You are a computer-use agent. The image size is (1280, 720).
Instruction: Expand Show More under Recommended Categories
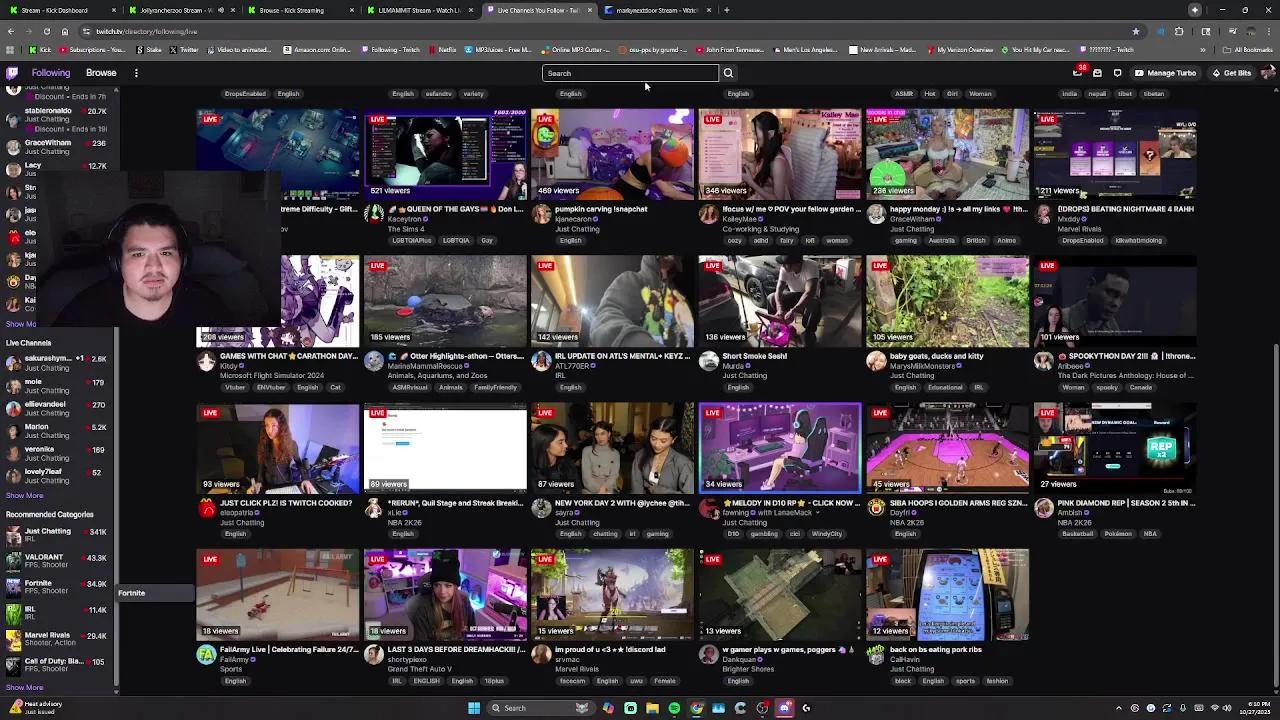tap(24, 688)
